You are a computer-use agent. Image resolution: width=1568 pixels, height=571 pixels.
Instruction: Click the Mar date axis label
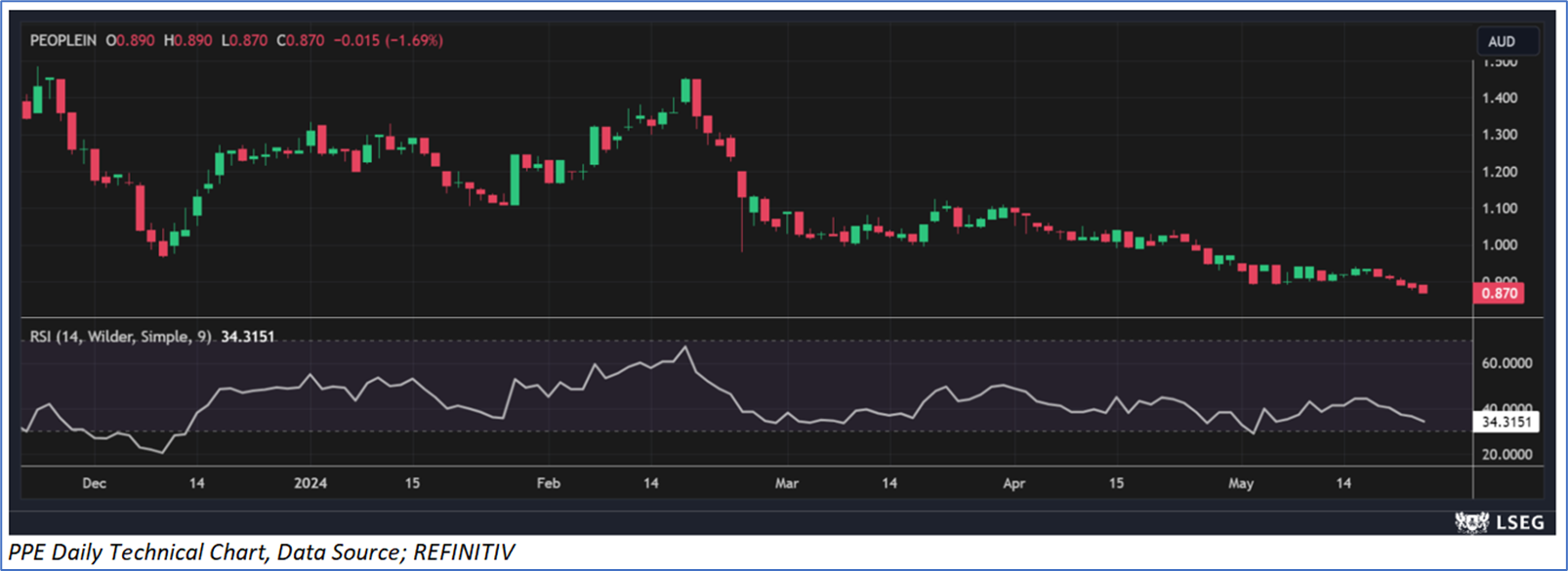(786, 483)
